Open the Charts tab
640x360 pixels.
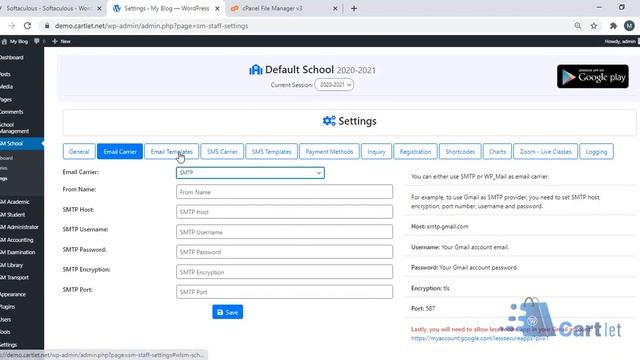497,151
